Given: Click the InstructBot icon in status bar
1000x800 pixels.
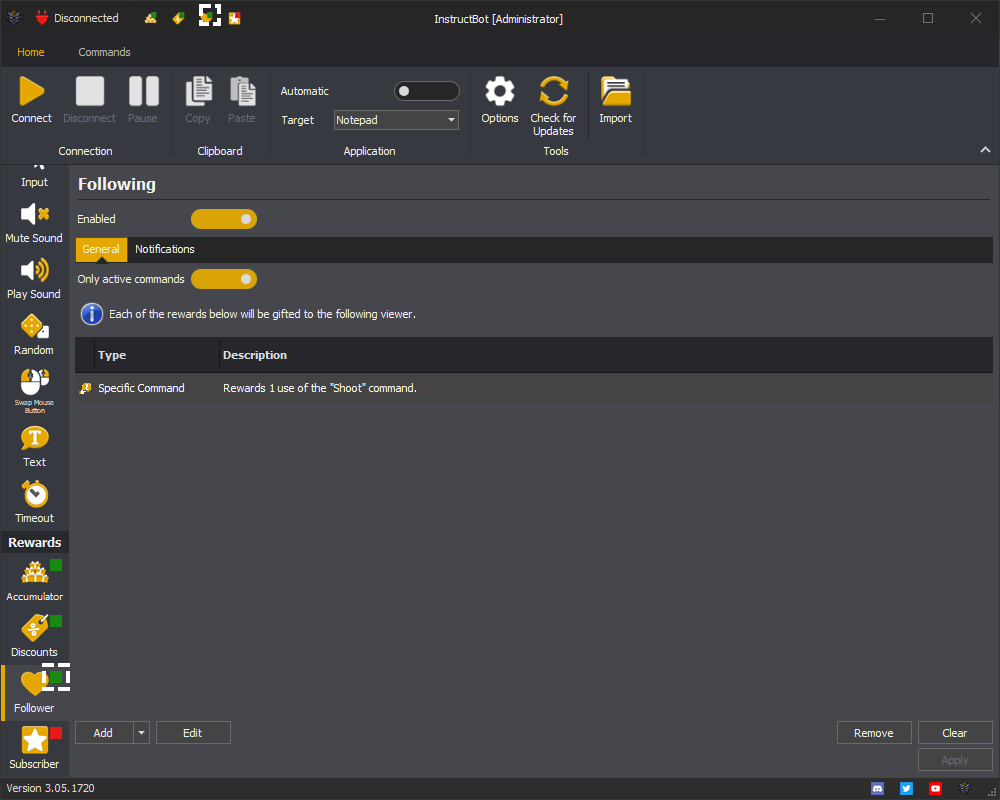Looking at the screenshot, I should [x=964, y=789].
